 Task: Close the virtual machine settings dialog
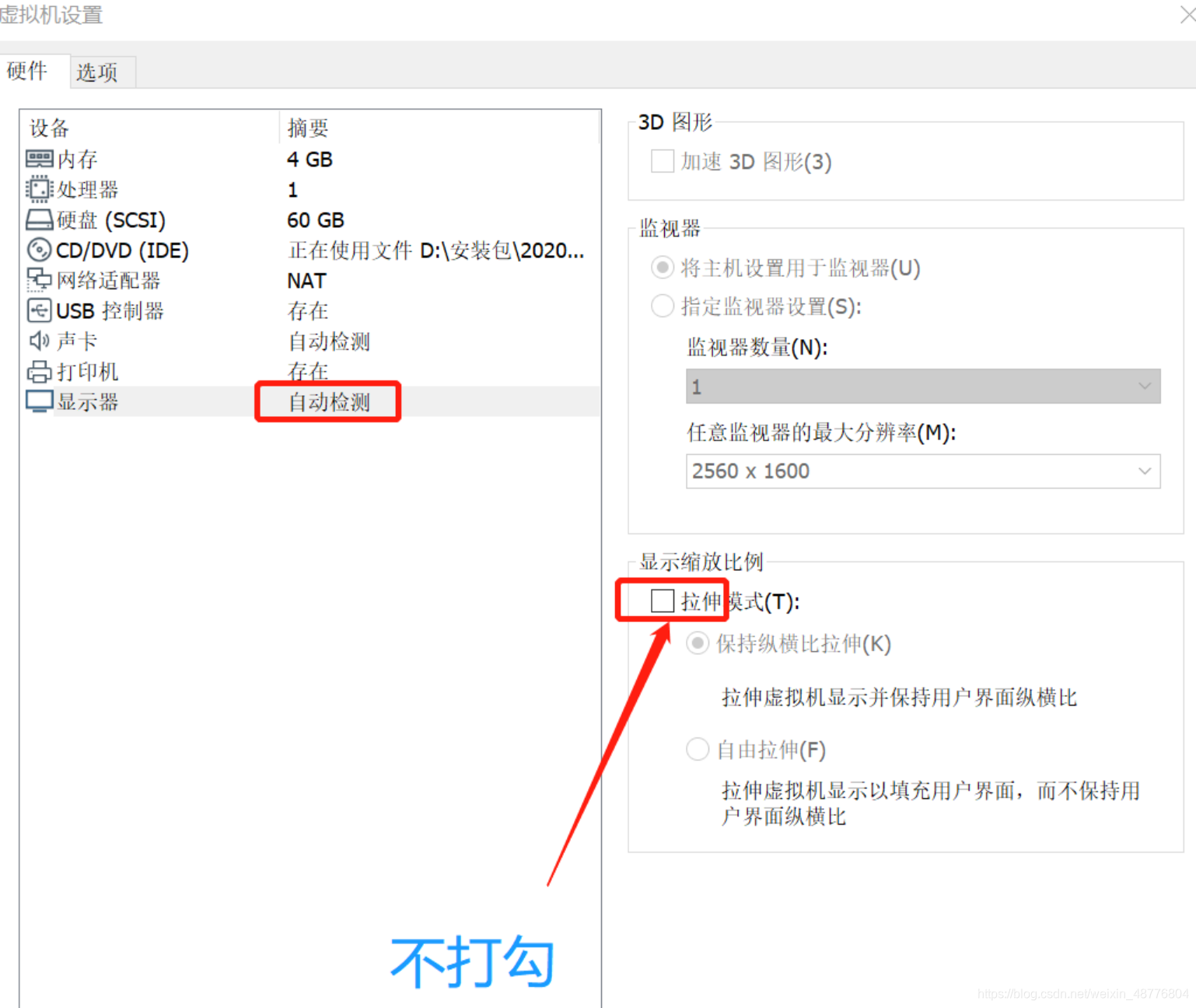click(1187, 14)
